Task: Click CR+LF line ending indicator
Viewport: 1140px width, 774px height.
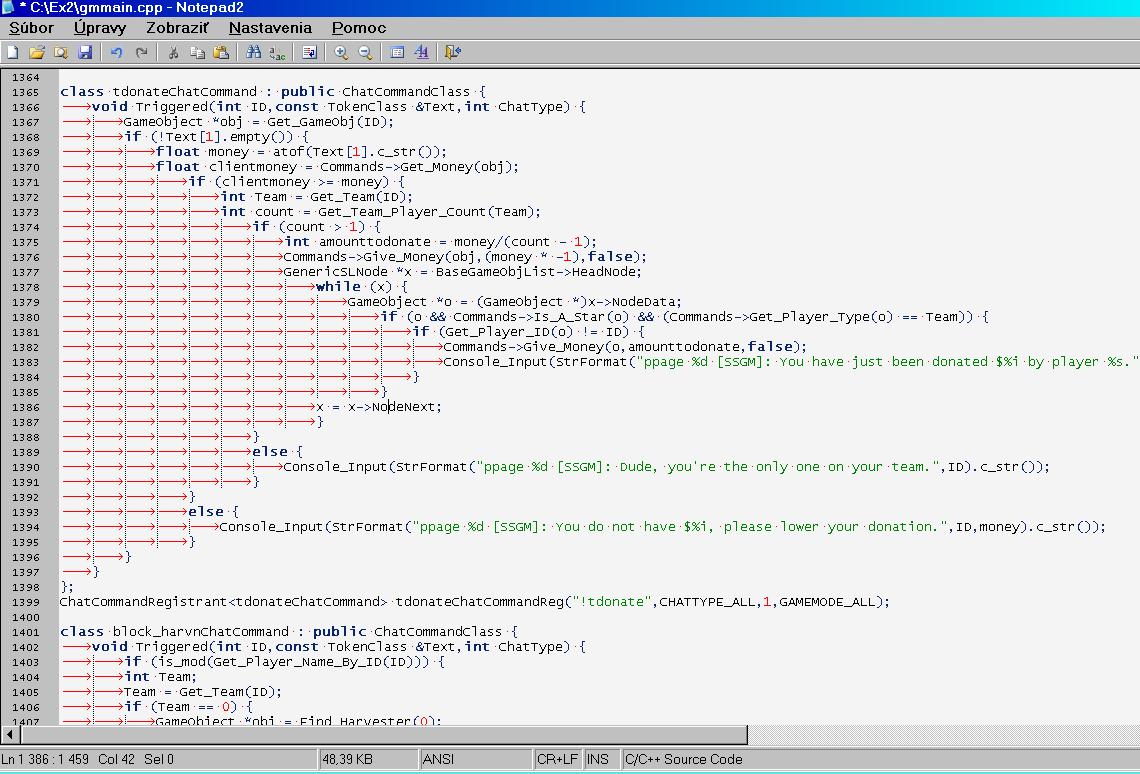Action: 557,759
